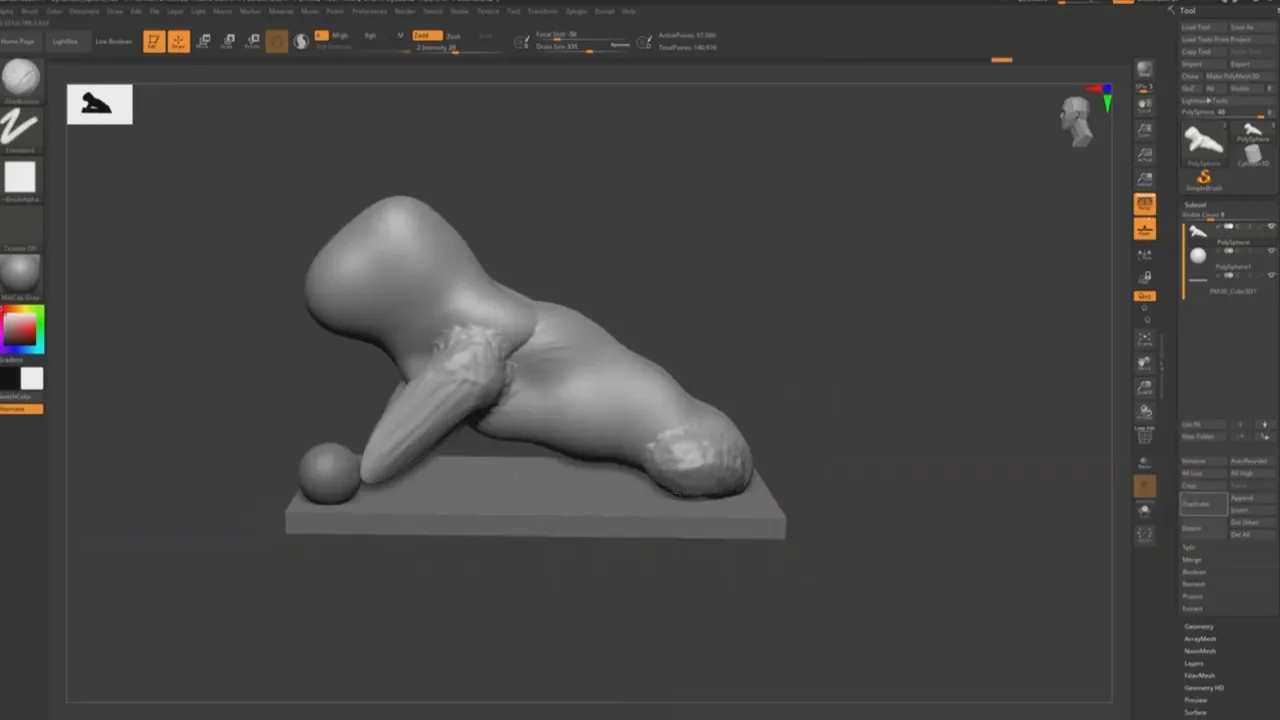Click the L.Sym local symmetry icon

pyautogui.click(x=1145, y=256)
